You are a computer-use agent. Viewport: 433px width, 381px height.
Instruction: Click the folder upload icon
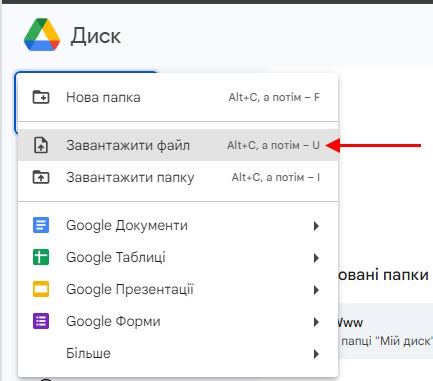point(41,177)
